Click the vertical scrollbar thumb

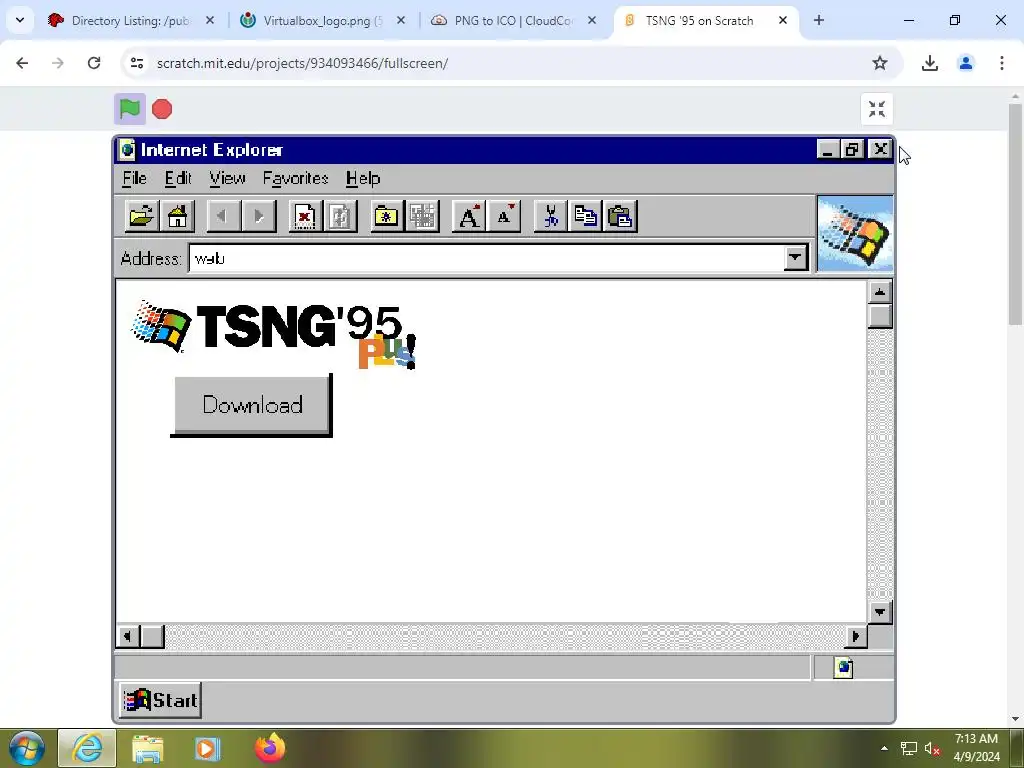click(x=880, y=316)
